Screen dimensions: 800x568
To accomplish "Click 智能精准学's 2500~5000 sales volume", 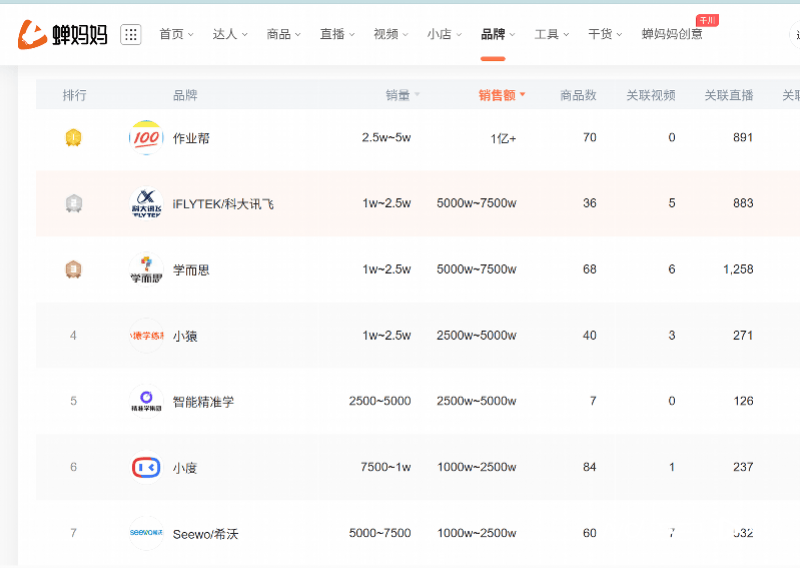I will pyautogui.click(x=380, y=401).
